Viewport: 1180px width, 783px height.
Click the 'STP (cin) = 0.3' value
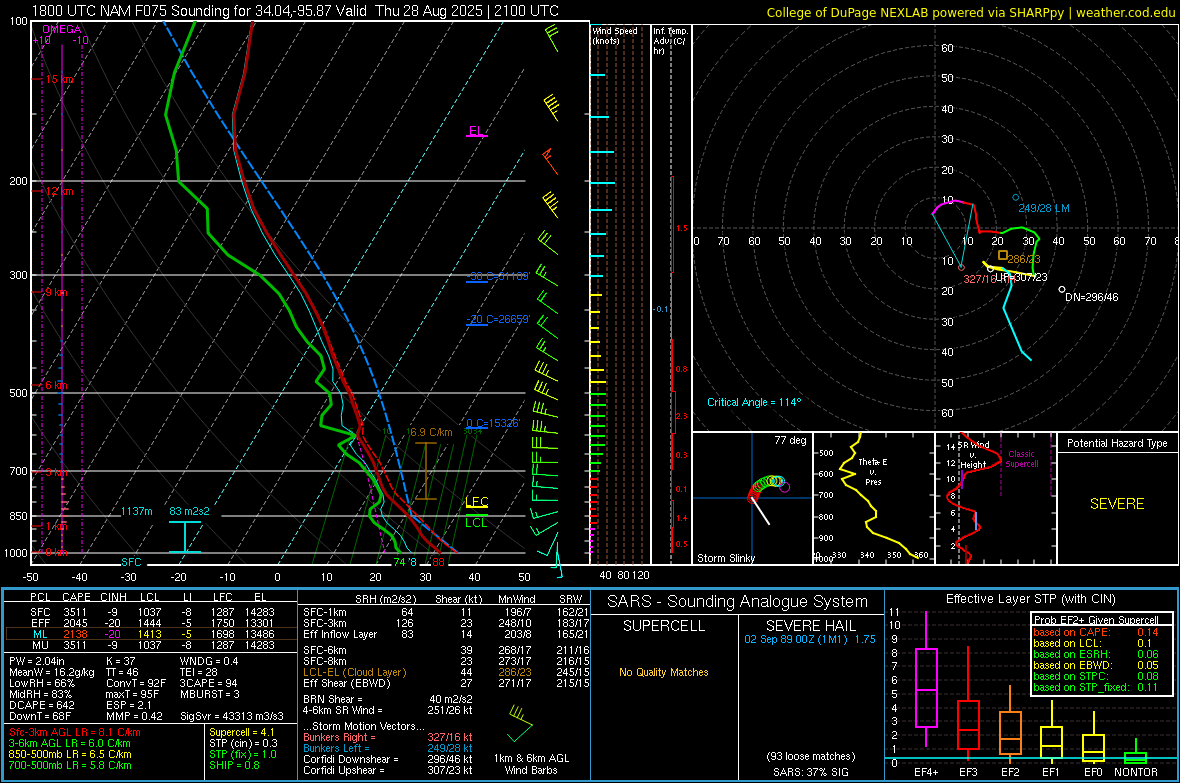[x=243, y=743]
